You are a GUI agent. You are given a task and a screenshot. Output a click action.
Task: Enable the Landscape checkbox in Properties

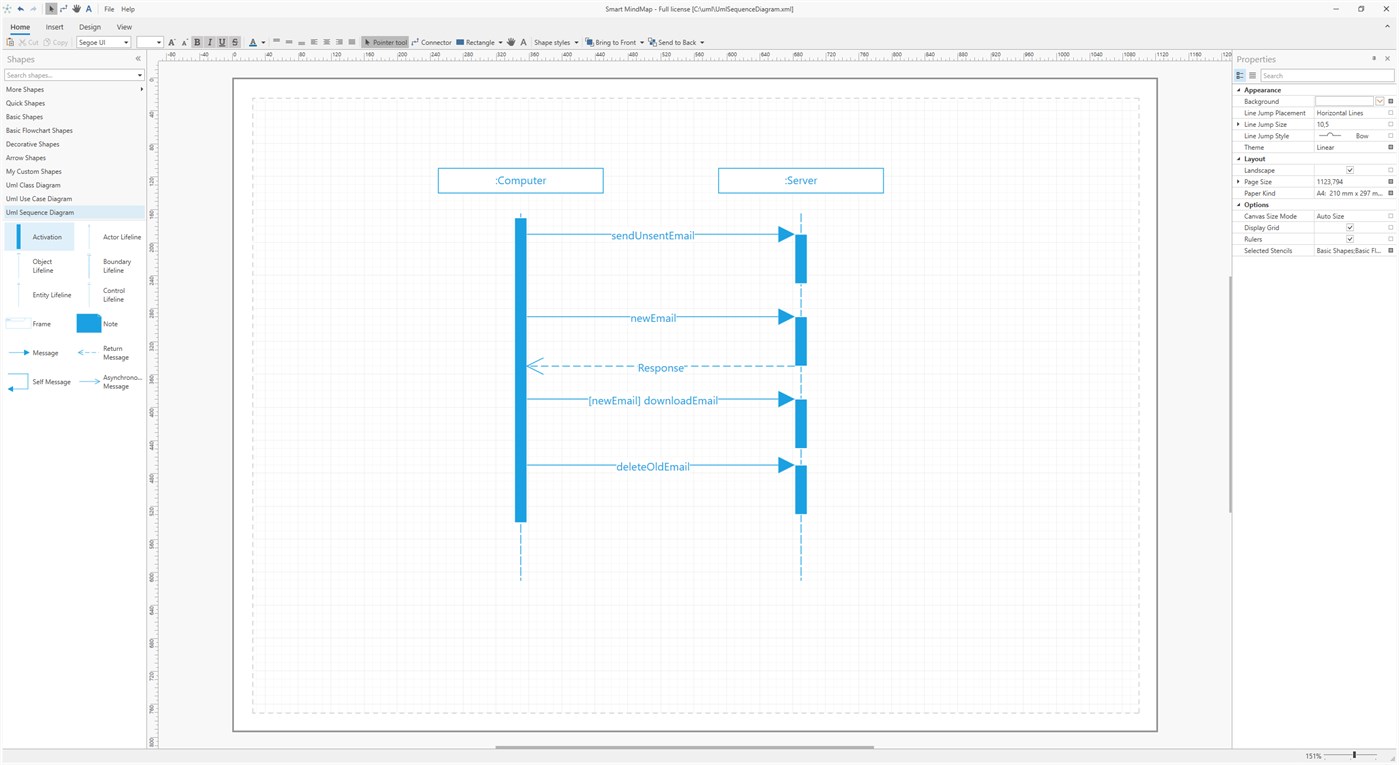pos(1349,170)
